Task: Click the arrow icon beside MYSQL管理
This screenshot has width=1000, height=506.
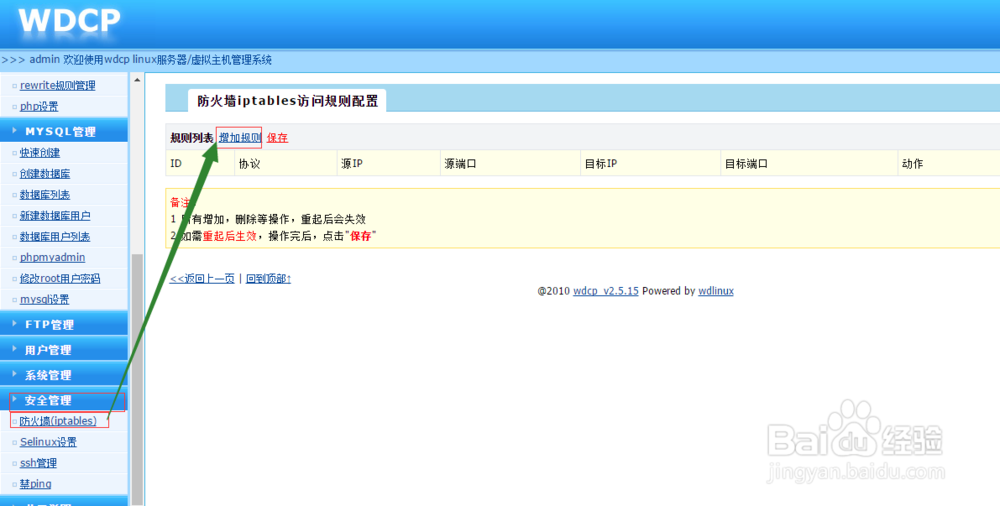Action: (x=15, y=130)
